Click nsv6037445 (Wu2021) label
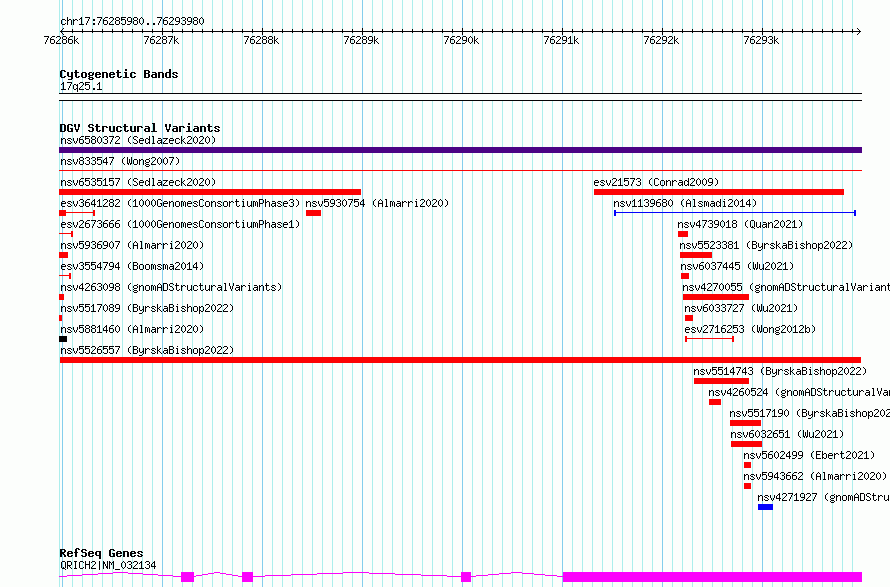890x587 pixels. pyautogui.click(x=737, y=266)
